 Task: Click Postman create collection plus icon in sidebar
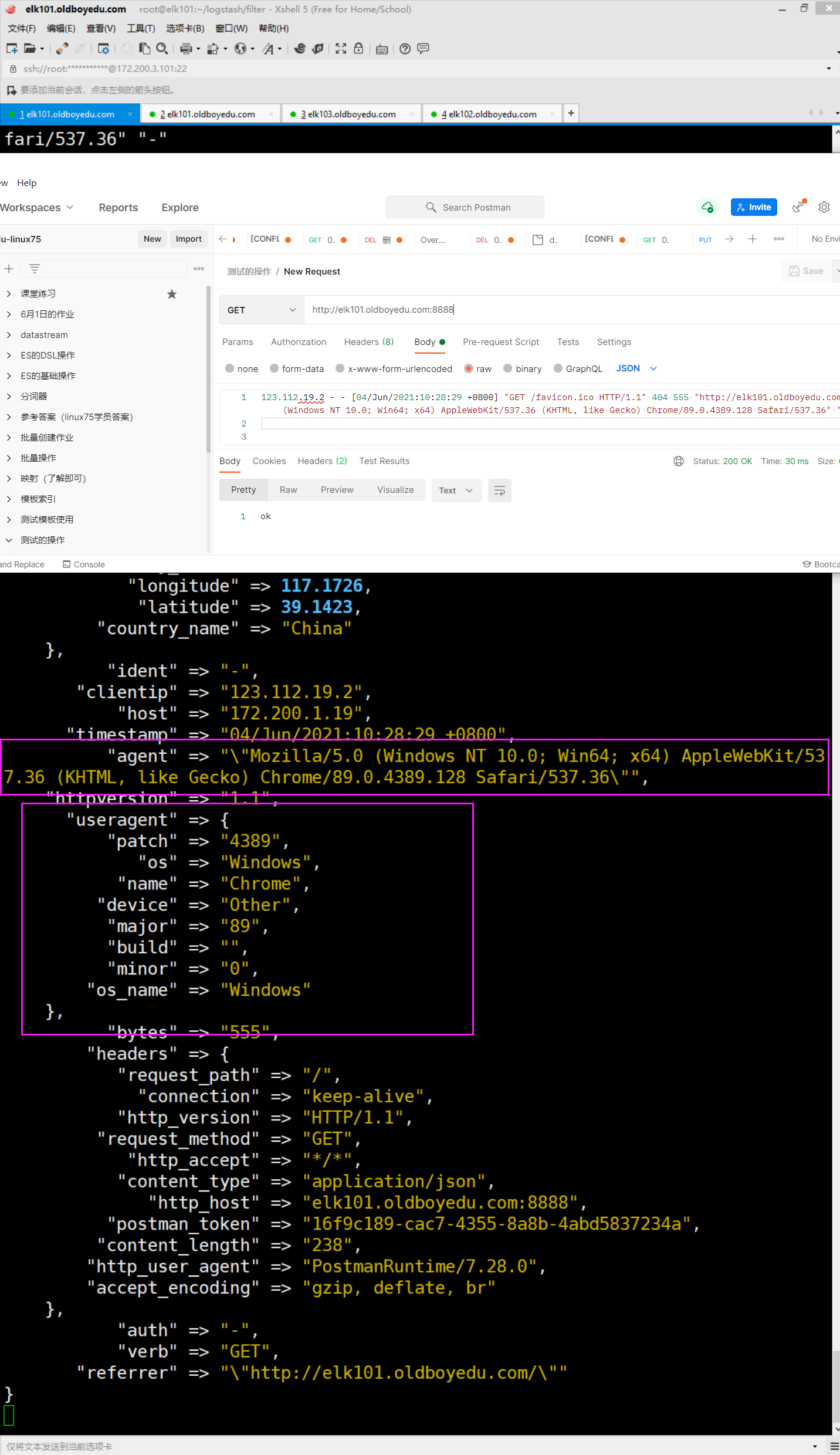click(9, 269)
